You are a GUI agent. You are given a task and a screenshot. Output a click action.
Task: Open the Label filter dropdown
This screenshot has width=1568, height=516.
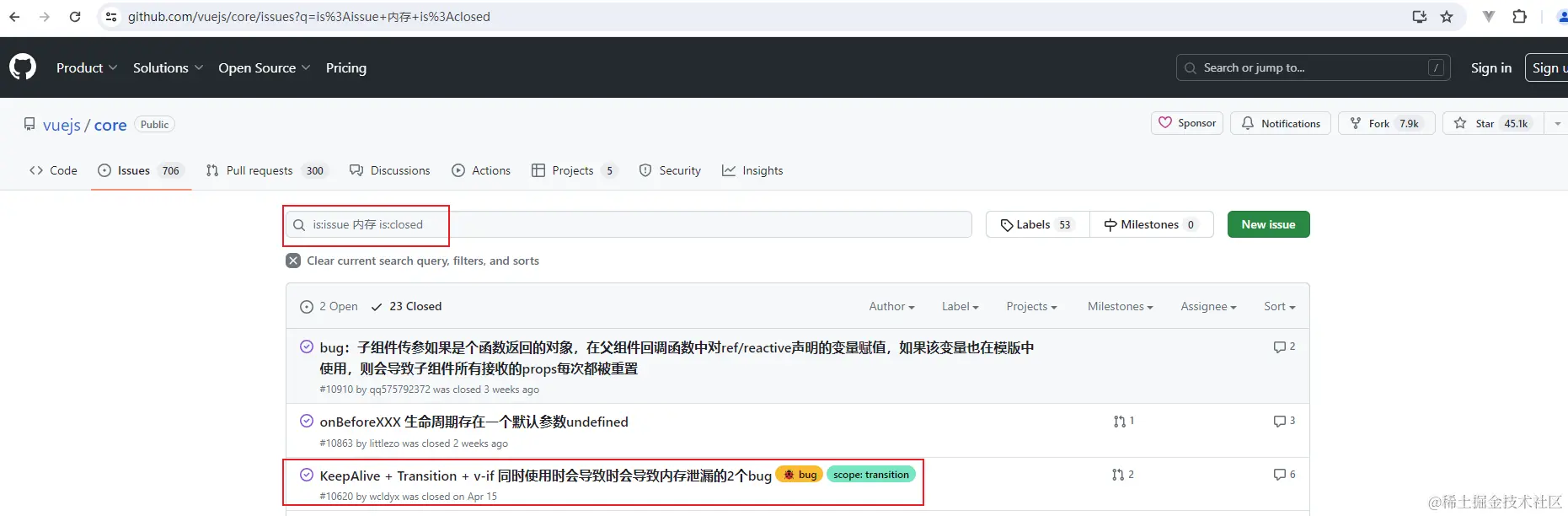pyautogui.click(x=960, y=306)
